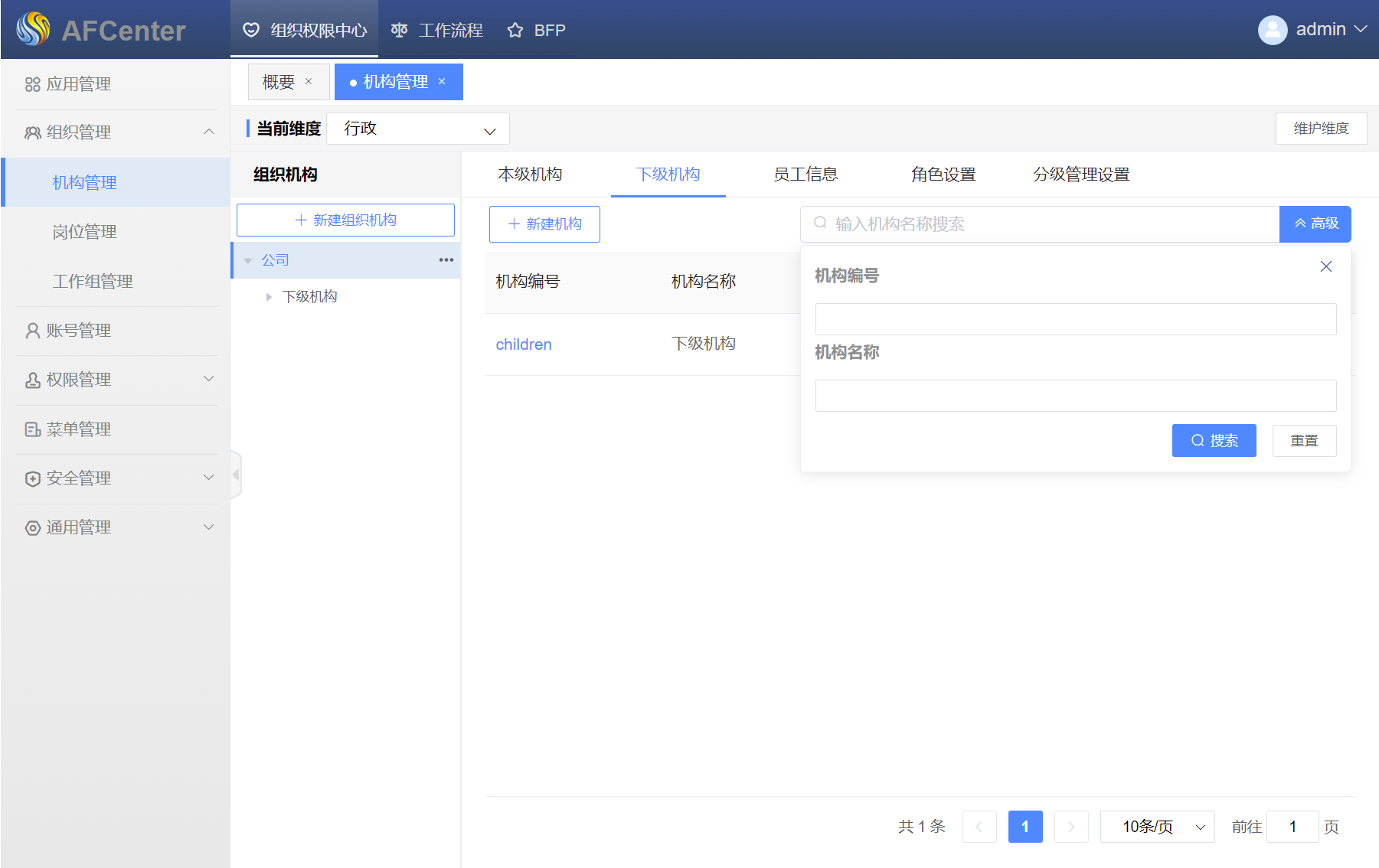
Task: Close the 机构管理 tab using its X
Action: pyautogui.click(x=442, y=82)
